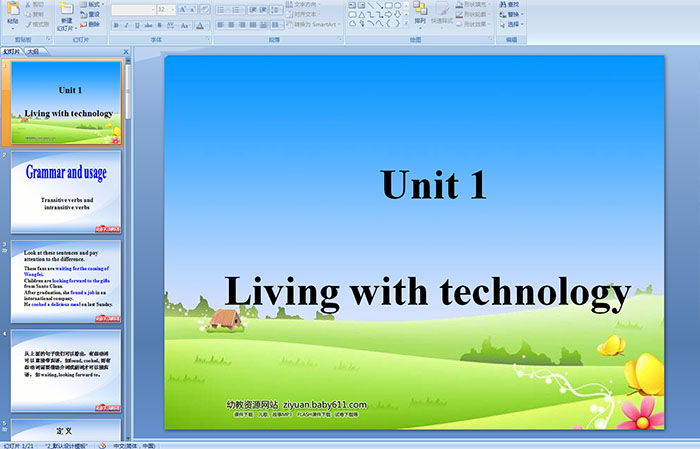Open the Select 选择 menu

512,24
